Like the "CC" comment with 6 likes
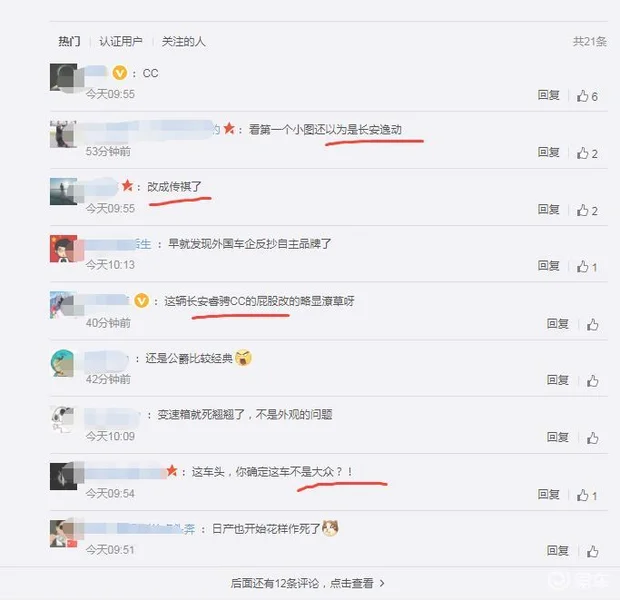This screenshot has width=620, height=600. coord(587,96)
